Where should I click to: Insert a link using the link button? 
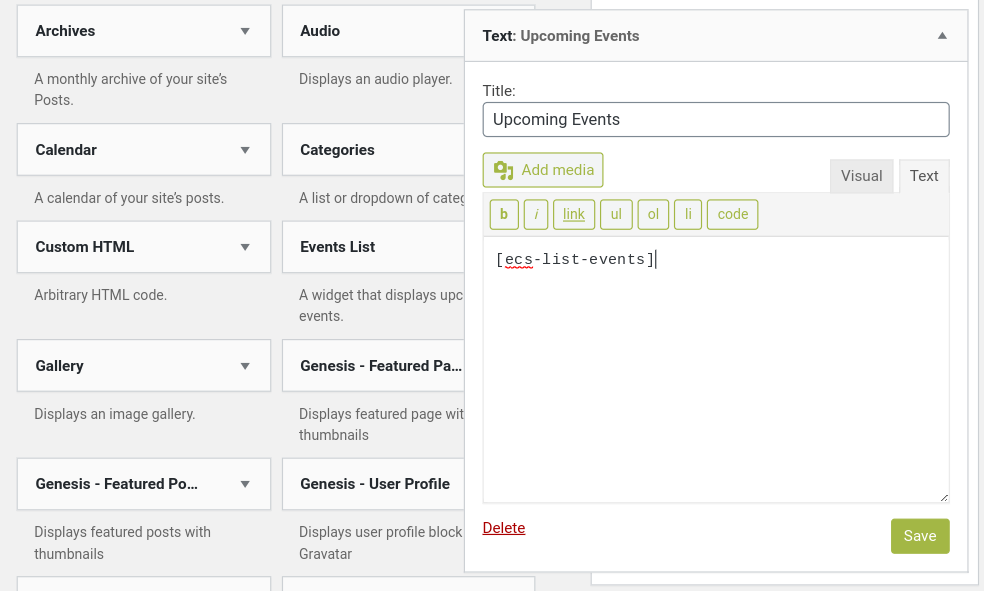tap(574, 215)
